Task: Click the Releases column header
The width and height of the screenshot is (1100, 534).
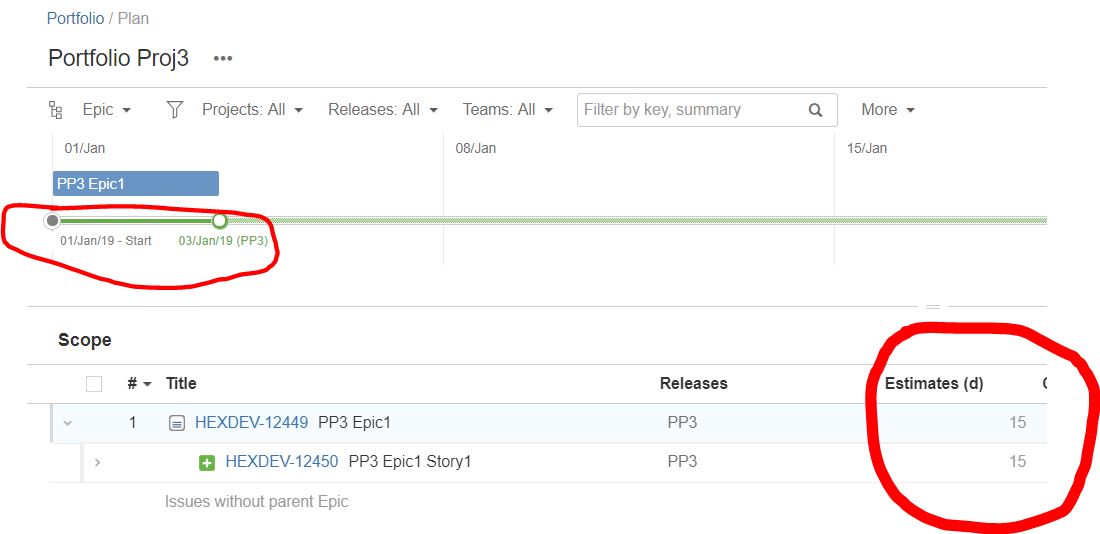Action: tap(694, 384)
